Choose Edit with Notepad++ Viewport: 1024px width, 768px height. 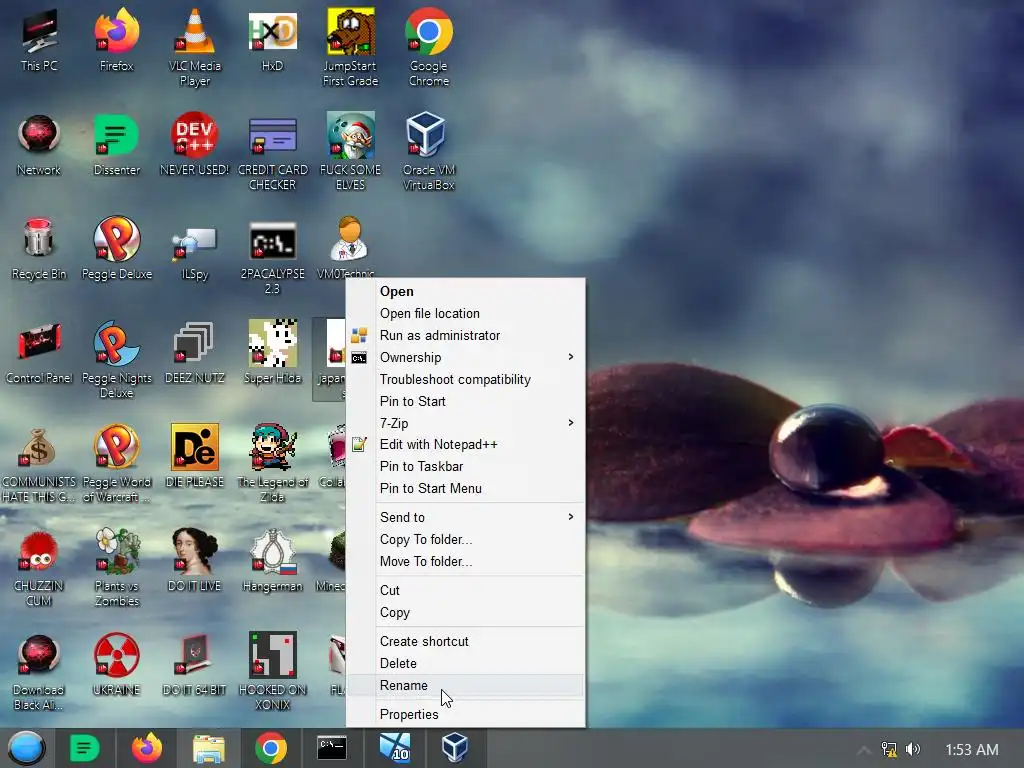pos(465,445)
